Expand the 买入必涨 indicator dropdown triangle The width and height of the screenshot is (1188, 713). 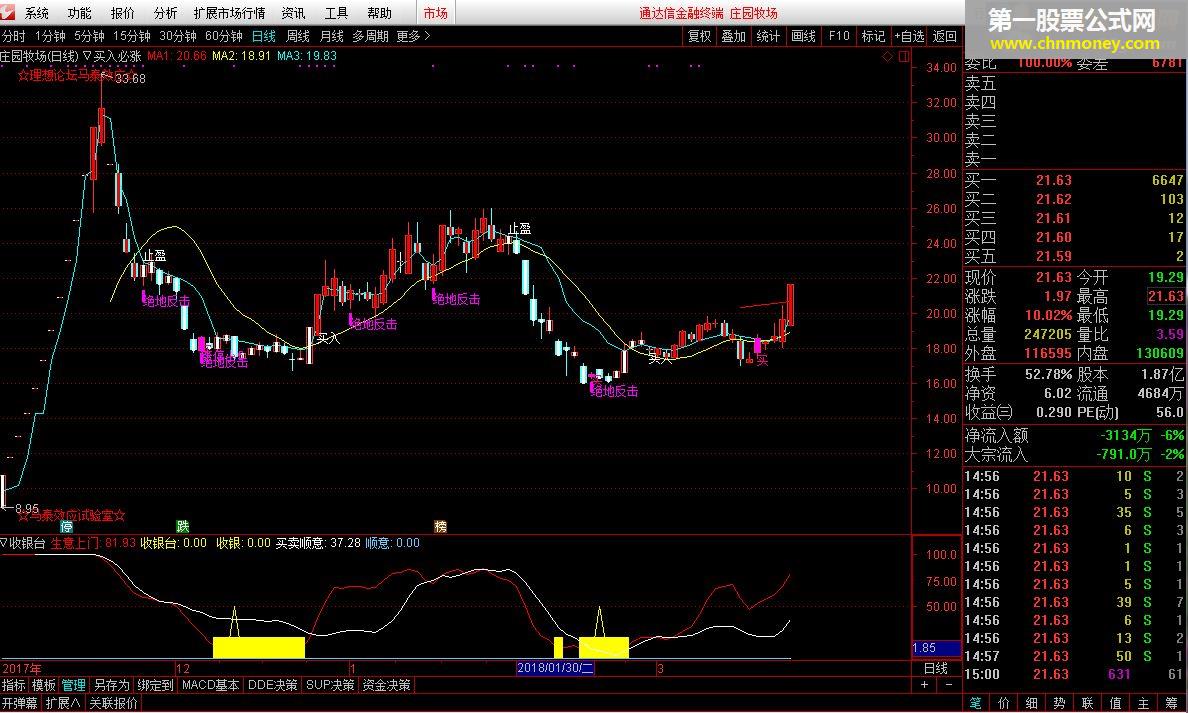pyautogui.click(x=87, y=56)
